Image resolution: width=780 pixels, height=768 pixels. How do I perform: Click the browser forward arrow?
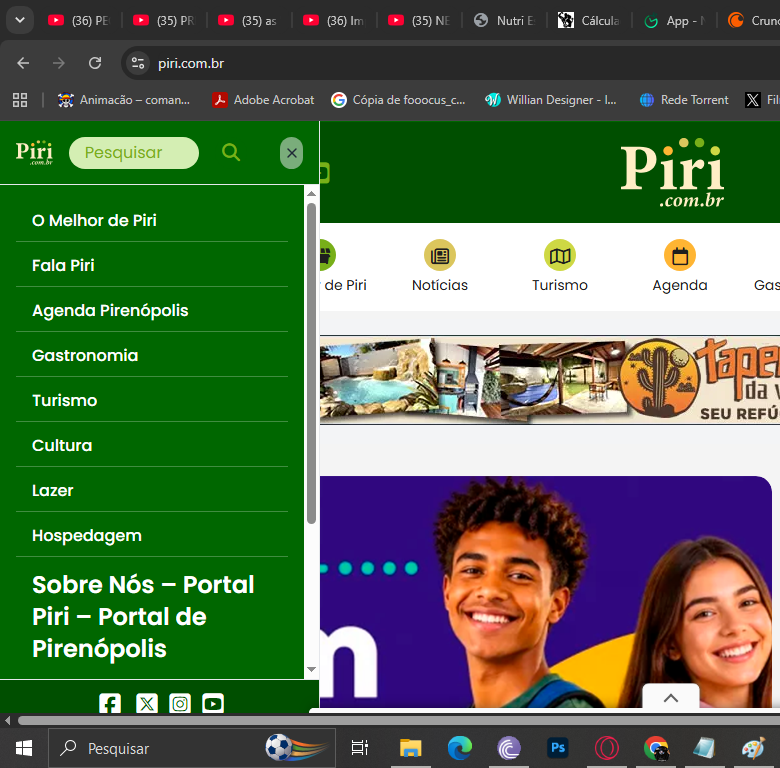tap(59, 63)
